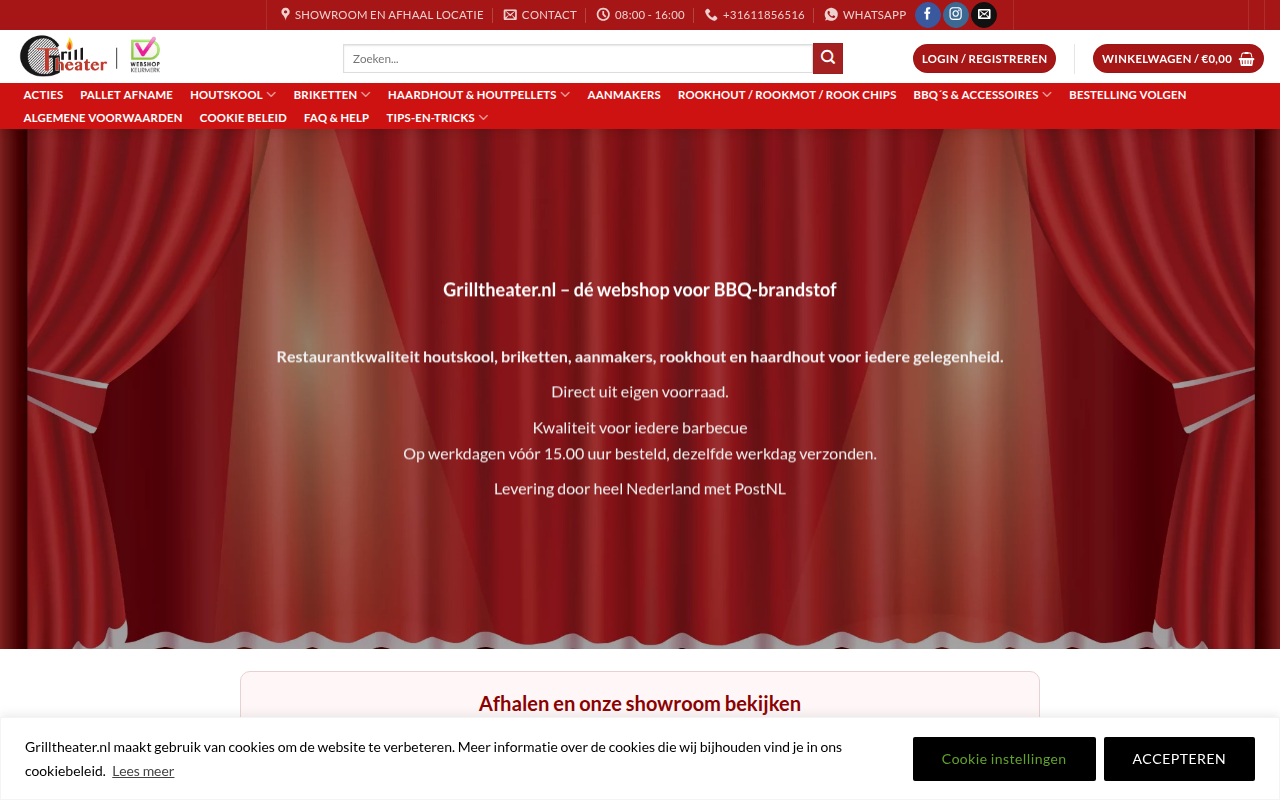Call the +31611856516 phone number link

pyautogui.click(x=763, y=15)
